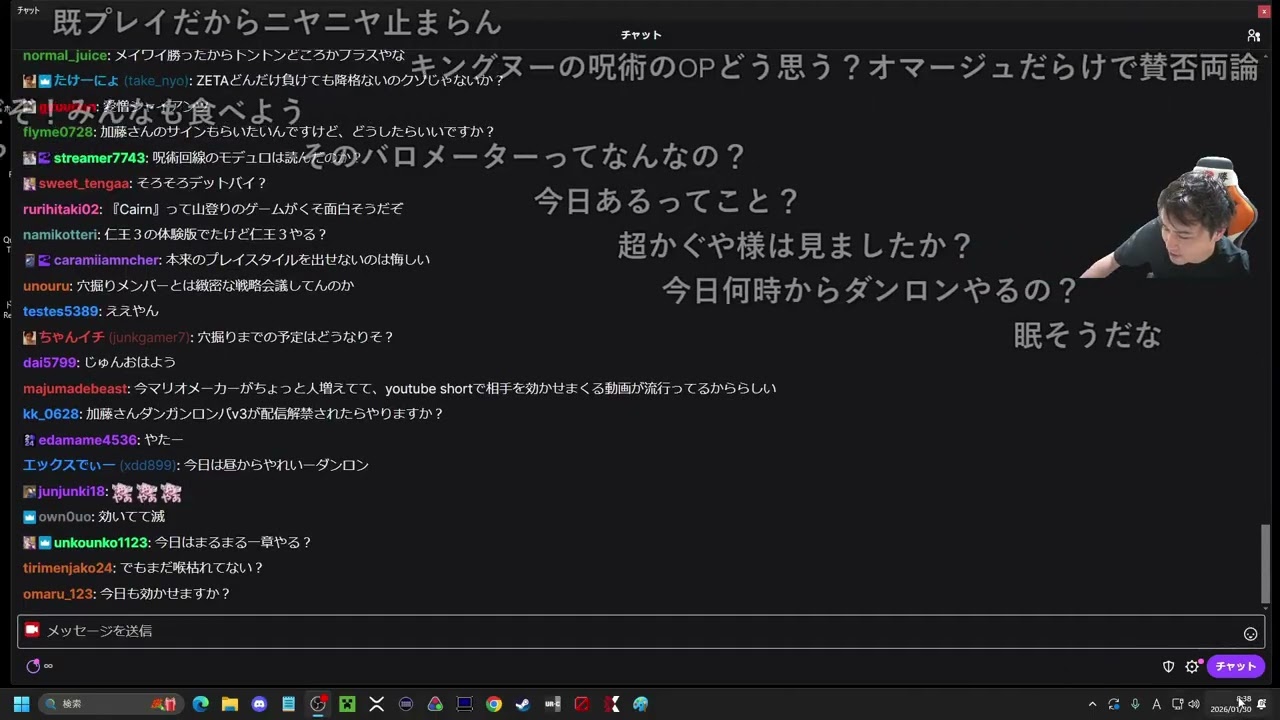
Task: Open chat settings gear icon
Action: click(x=1192, y=666)
